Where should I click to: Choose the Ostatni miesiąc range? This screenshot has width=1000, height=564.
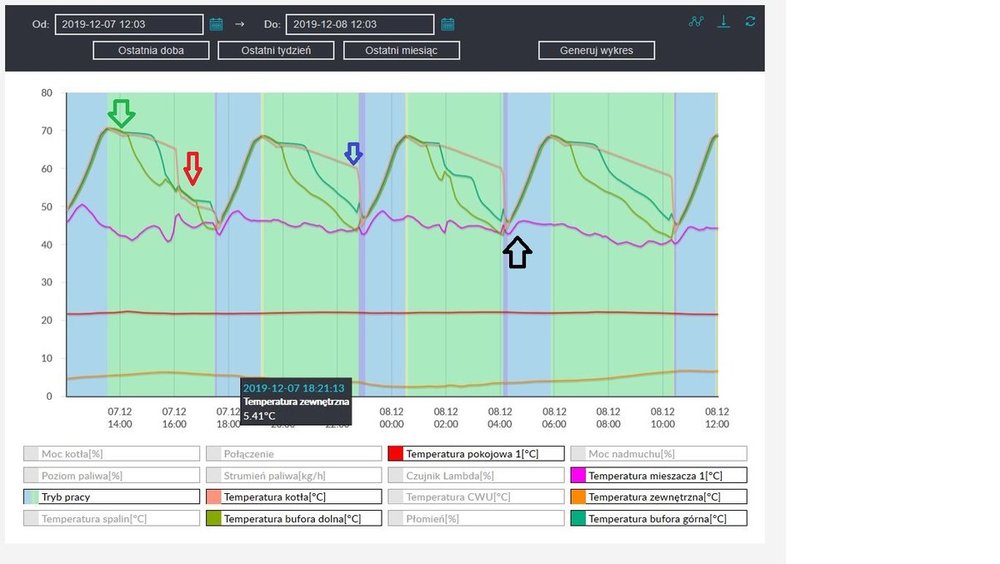pos(401,50)
